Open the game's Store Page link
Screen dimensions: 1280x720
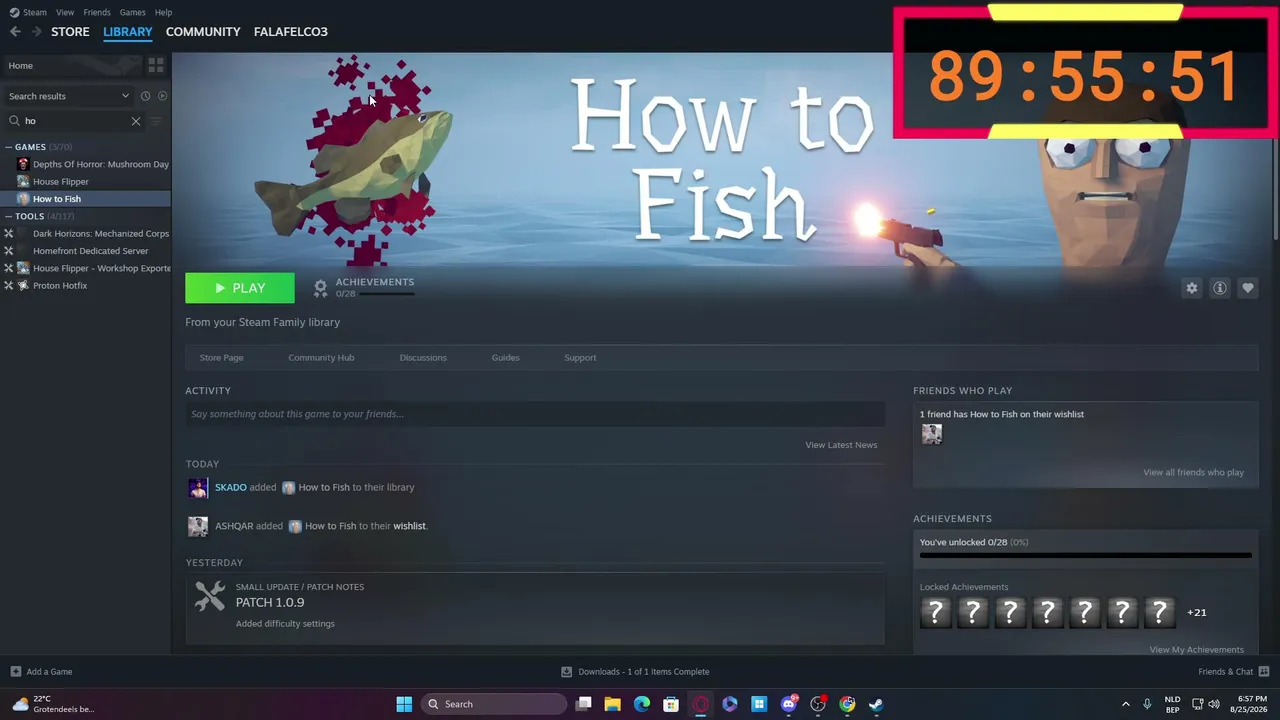(221, 358)
